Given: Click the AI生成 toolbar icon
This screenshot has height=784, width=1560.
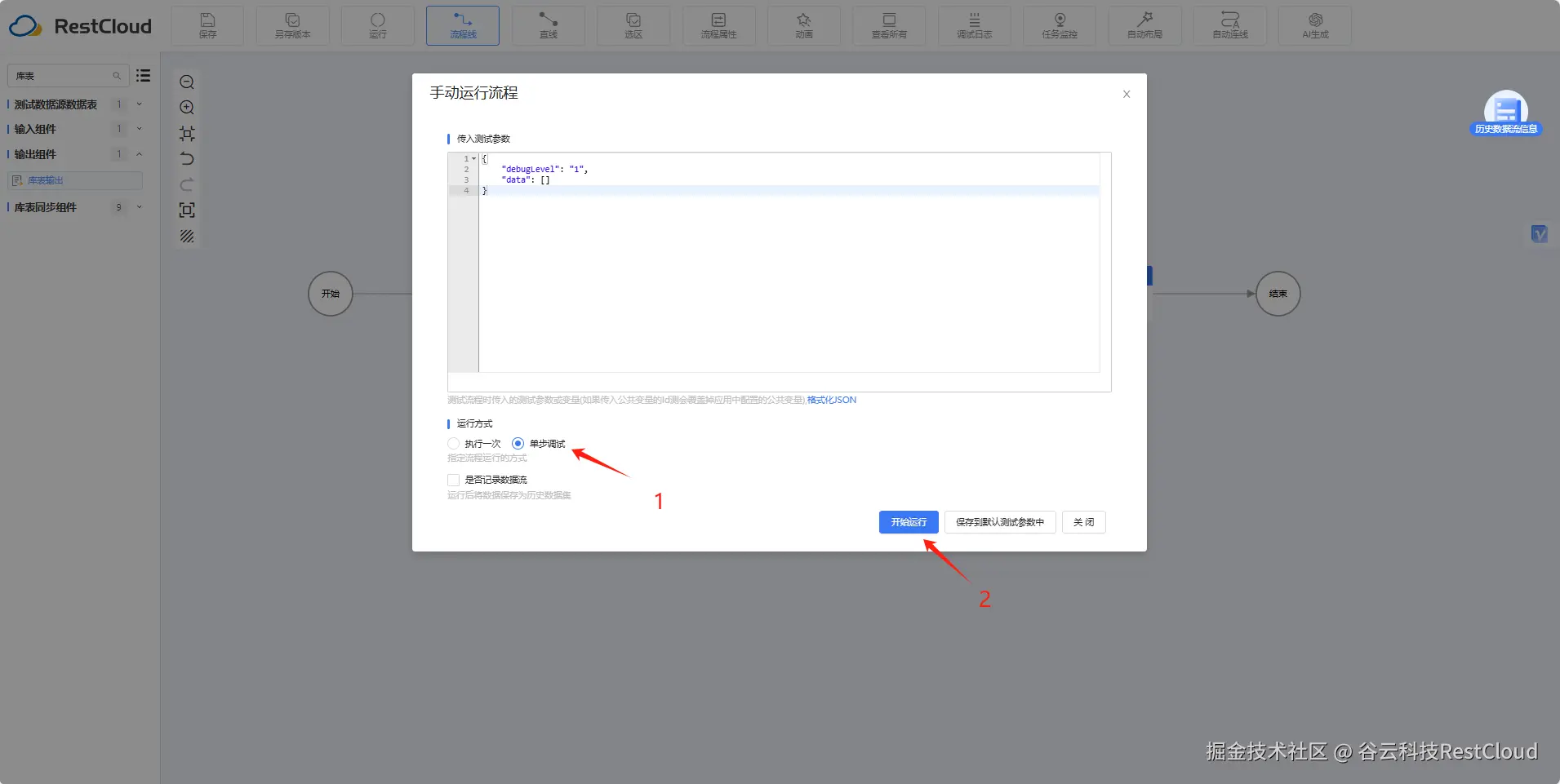Looking at the screenshot, I should click(x=1315, y=25).
